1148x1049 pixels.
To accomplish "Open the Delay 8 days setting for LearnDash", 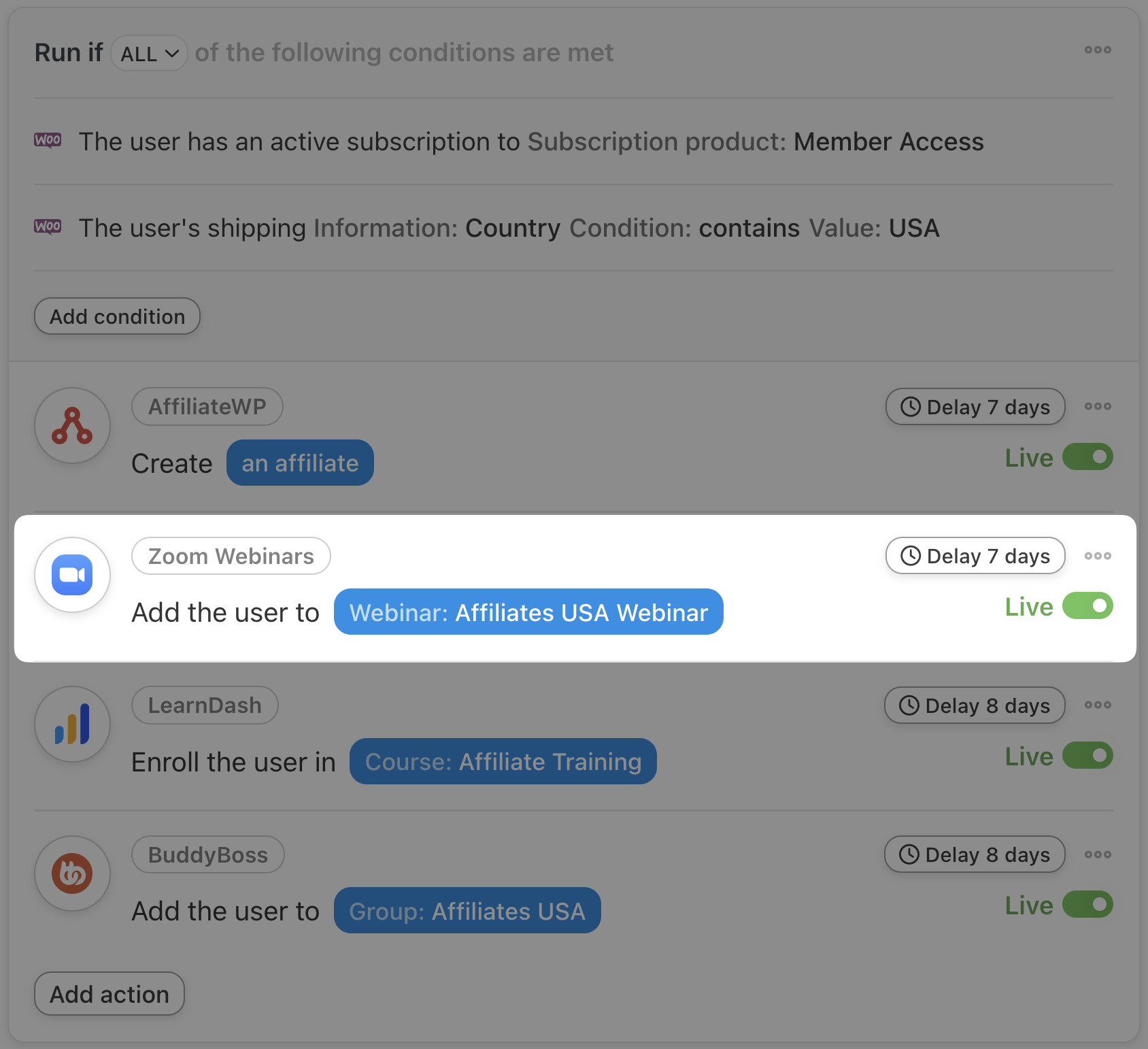I will [x=975, y=705].
